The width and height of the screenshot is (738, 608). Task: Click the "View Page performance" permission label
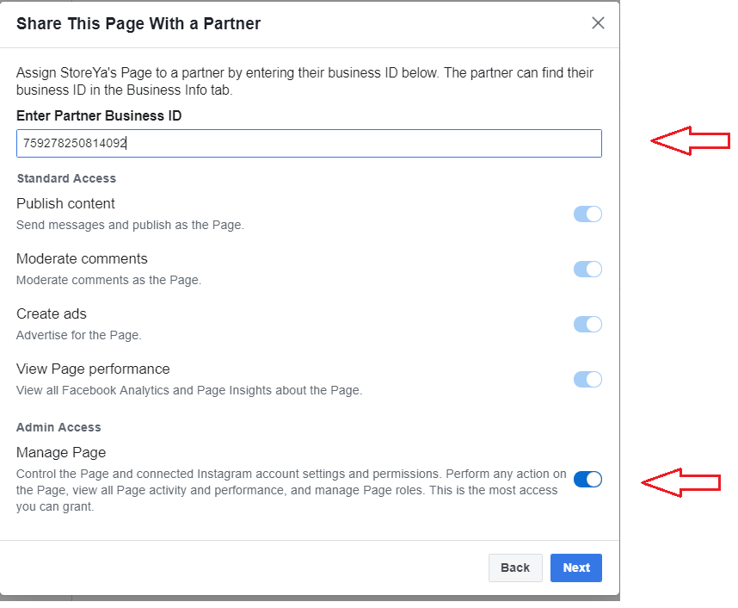pyautogui.click(x=93, y=369)
